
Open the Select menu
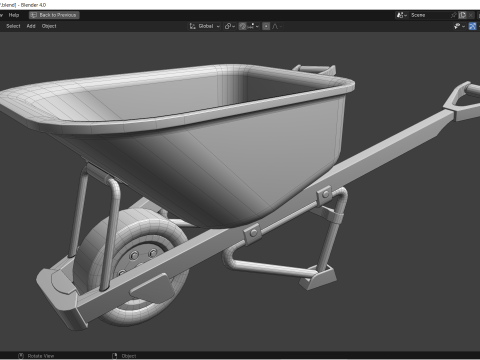point(13,26)
